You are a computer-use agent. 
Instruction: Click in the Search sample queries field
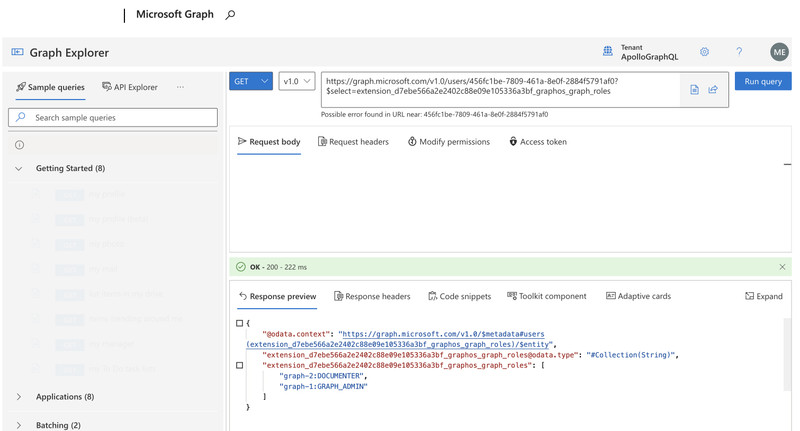click(113, 117)
